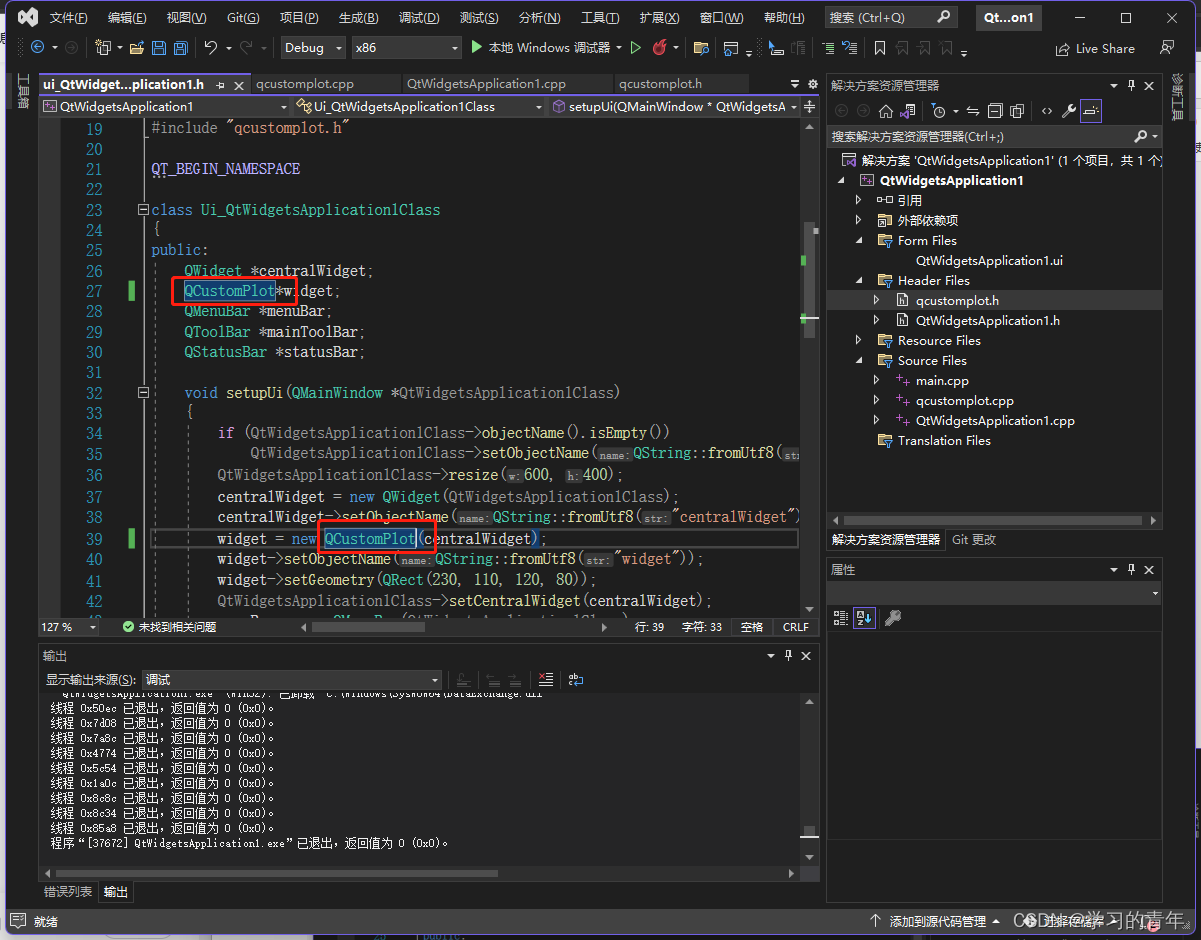The image size is (1201, 940).
Task: Switch to 错误列表 tab
Action: click(68, 892)
